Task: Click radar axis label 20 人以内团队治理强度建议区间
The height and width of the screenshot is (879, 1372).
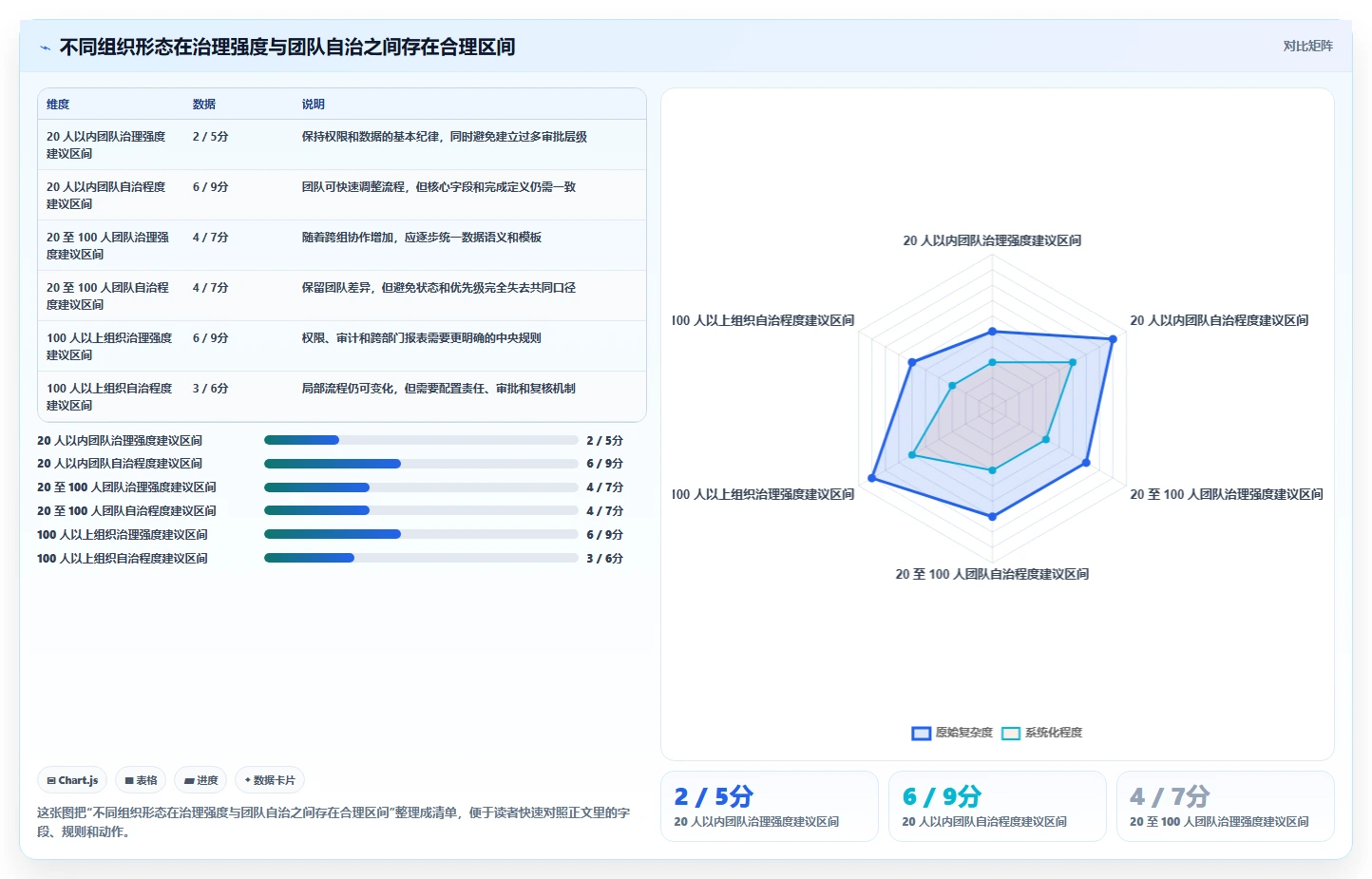Action: [x=992, y=240]
